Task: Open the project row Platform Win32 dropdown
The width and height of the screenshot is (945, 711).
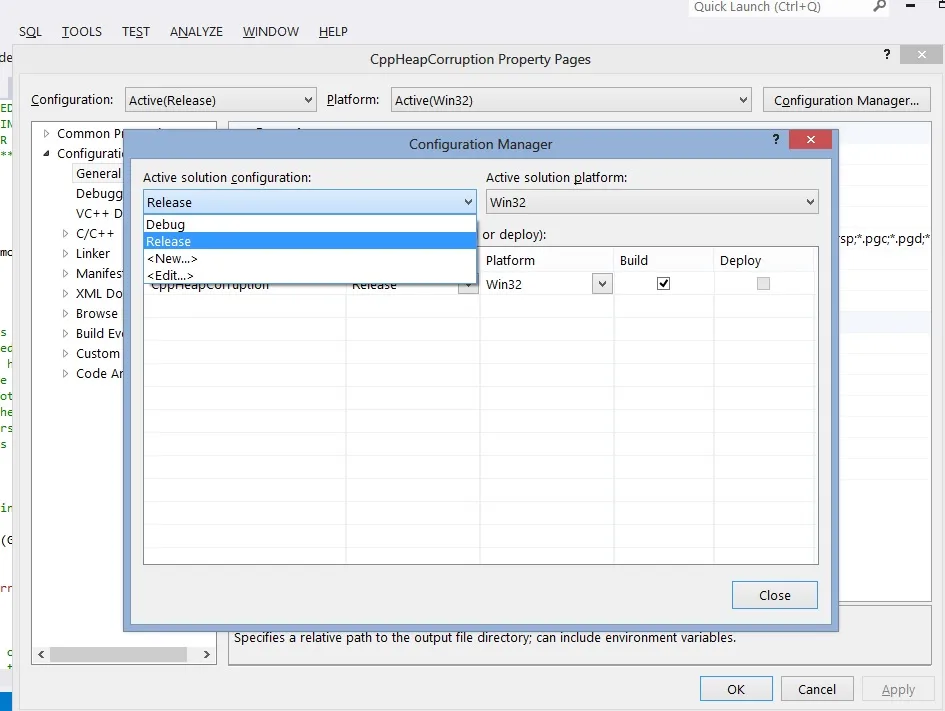Action: click(602, 284)
